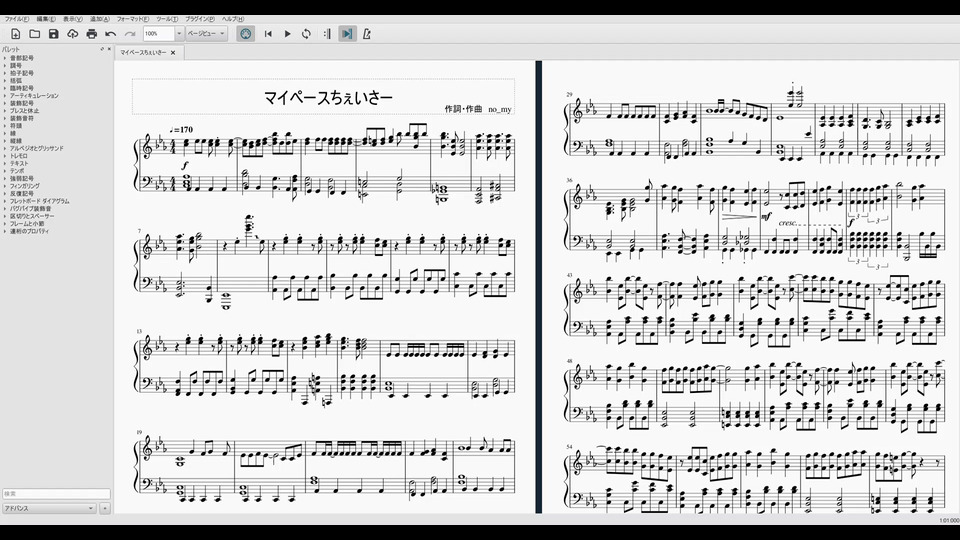Toggle play repeats
The width and height of the screenshot is (960, 540).
pos(327,34)
